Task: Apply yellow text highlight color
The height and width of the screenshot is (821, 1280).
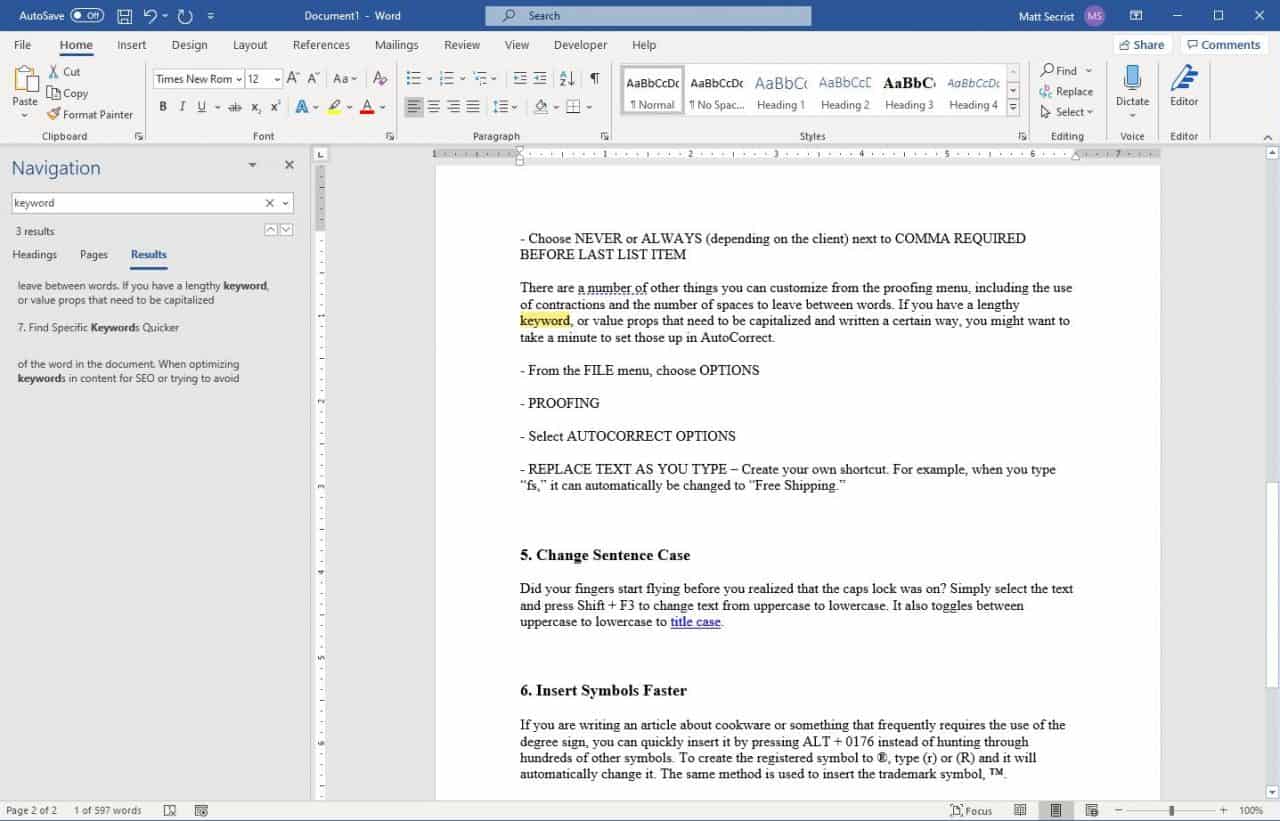Action: pos(334,106)
